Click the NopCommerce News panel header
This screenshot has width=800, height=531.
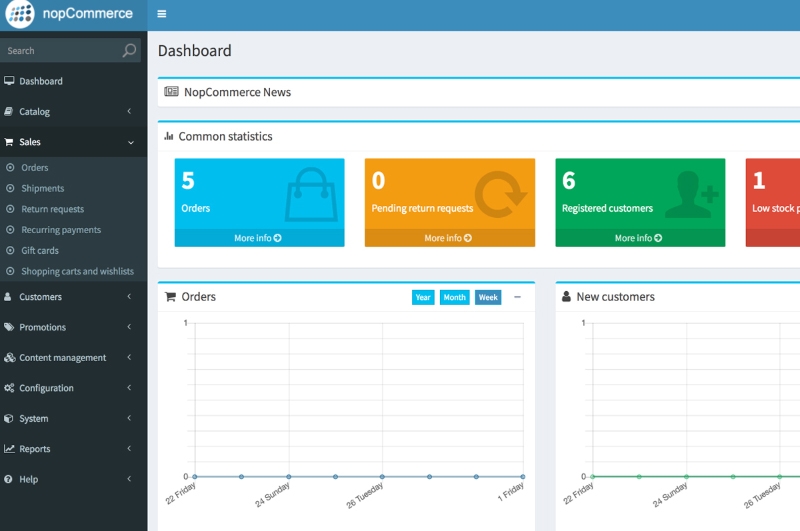(x=479, y=92)
